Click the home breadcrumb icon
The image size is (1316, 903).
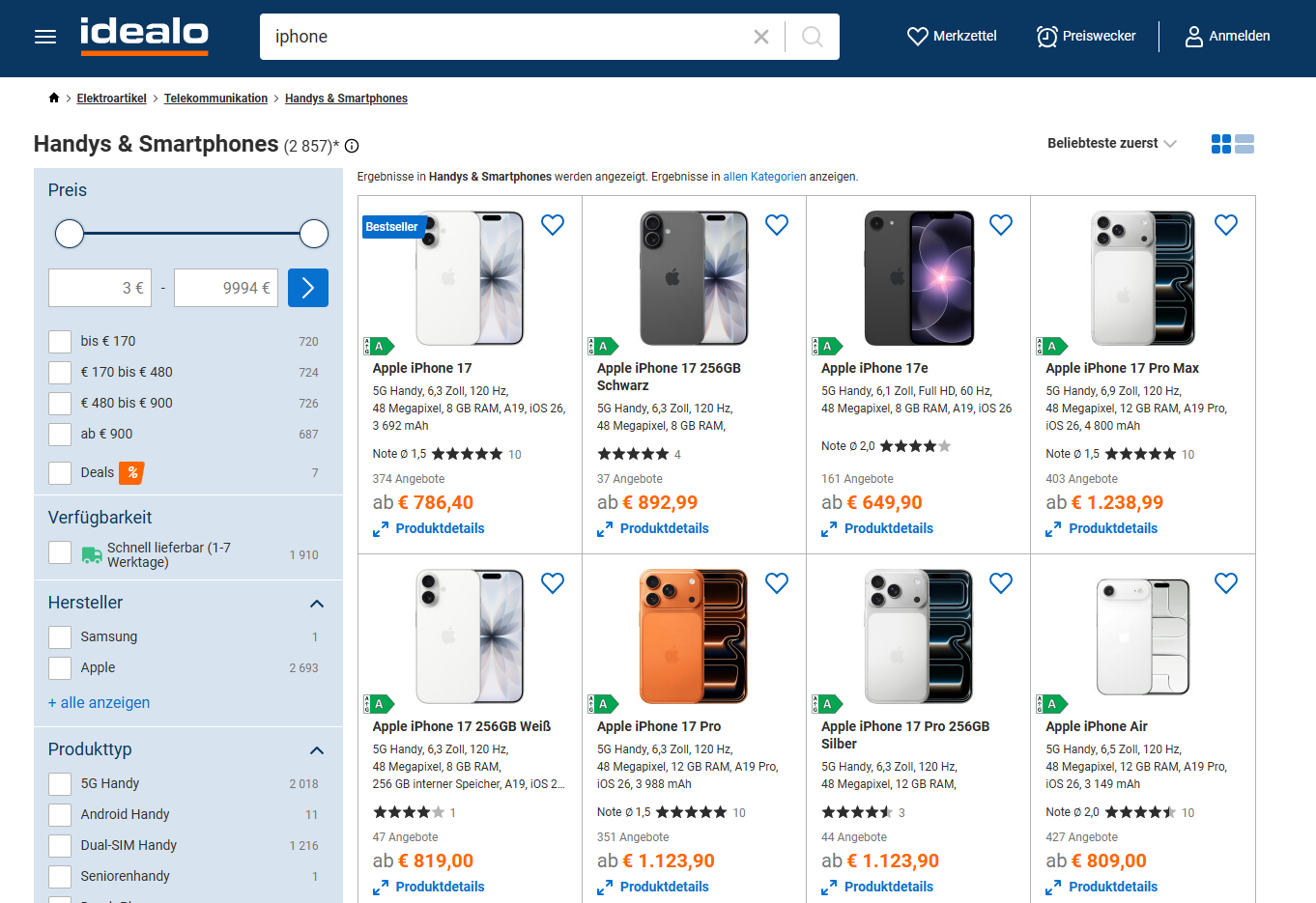click(x=54, y=98)
